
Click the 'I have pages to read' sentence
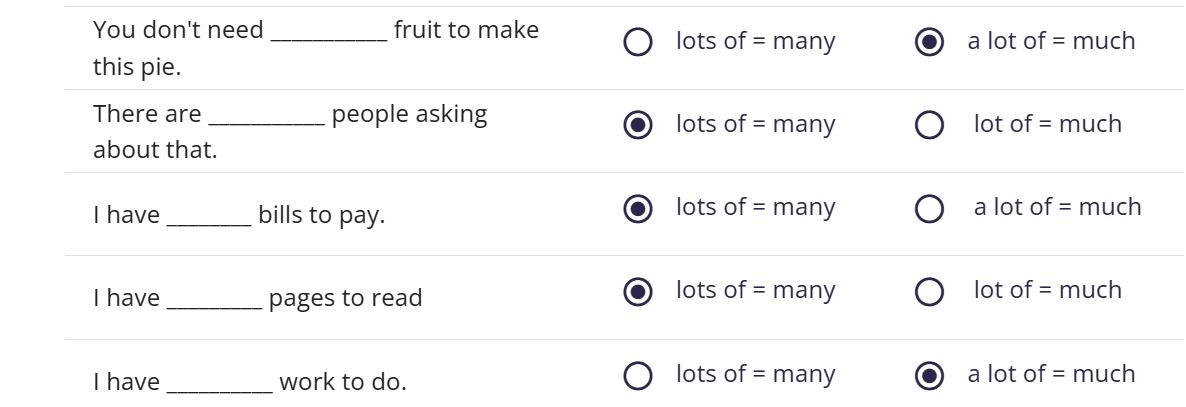pos(258,298)
